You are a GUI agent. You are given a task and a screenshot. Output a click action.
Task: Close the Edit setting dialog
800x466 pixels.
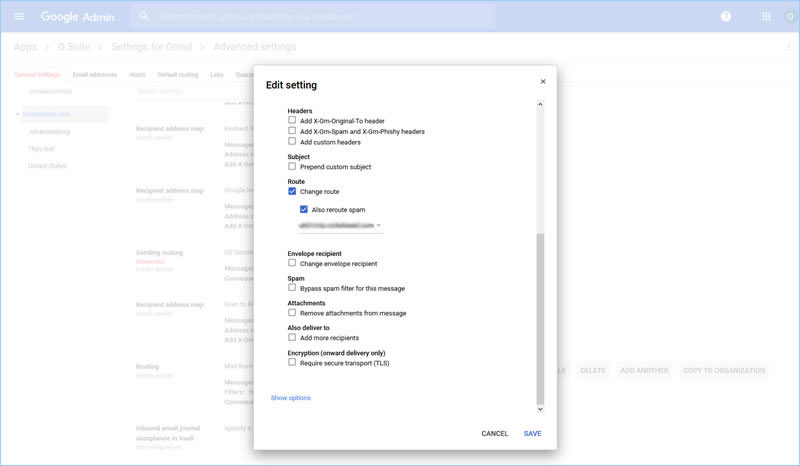pyautogui.click(x=543, y=82)
